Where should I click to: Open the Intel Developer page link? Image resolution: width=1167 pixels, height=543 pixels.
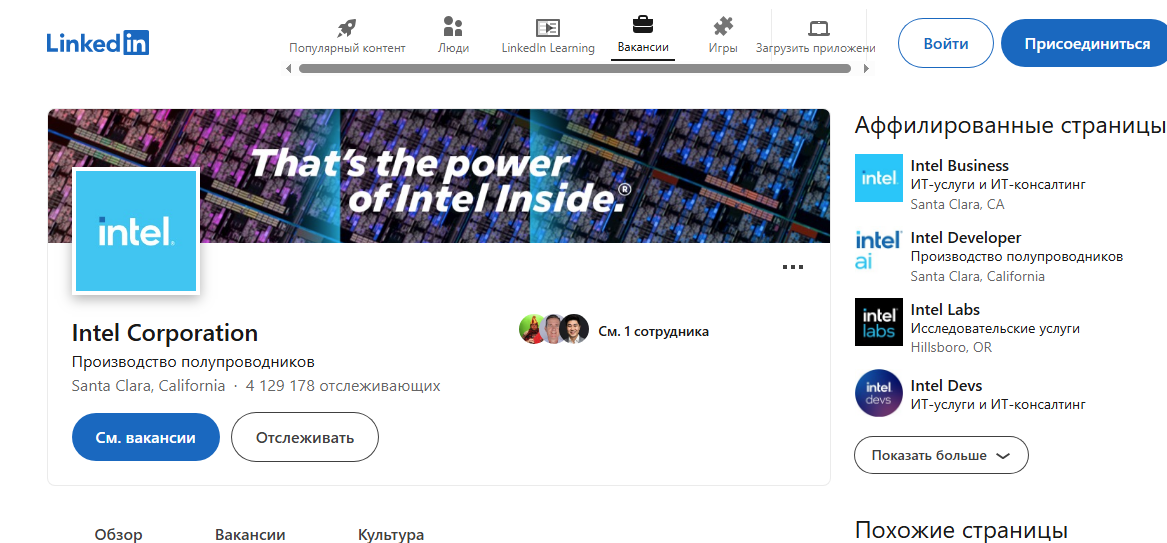click(x=966, y=237)
